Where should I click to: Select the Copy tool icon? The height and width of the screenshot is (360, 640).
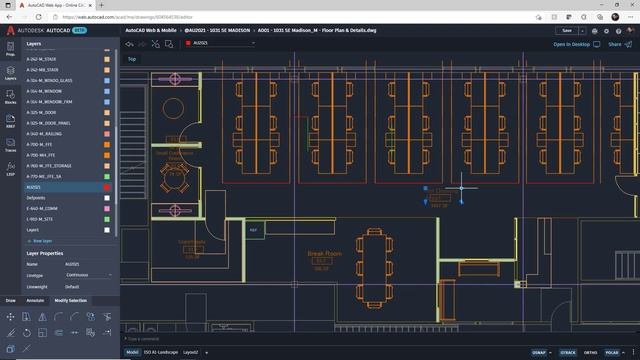pyautogui.click(x=26, y=317)
